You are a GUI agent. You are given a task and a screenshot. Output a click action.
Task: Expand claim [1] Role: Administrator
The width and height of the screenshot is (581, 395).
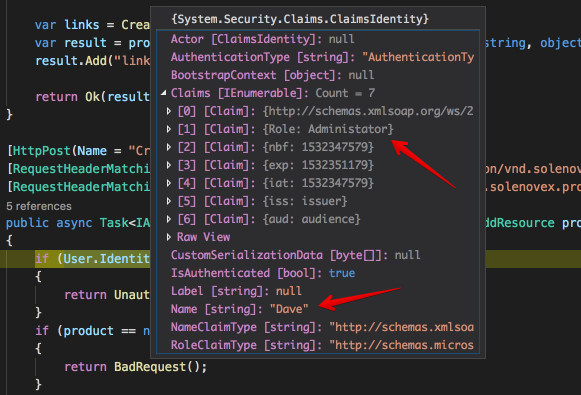coord(169,129)
